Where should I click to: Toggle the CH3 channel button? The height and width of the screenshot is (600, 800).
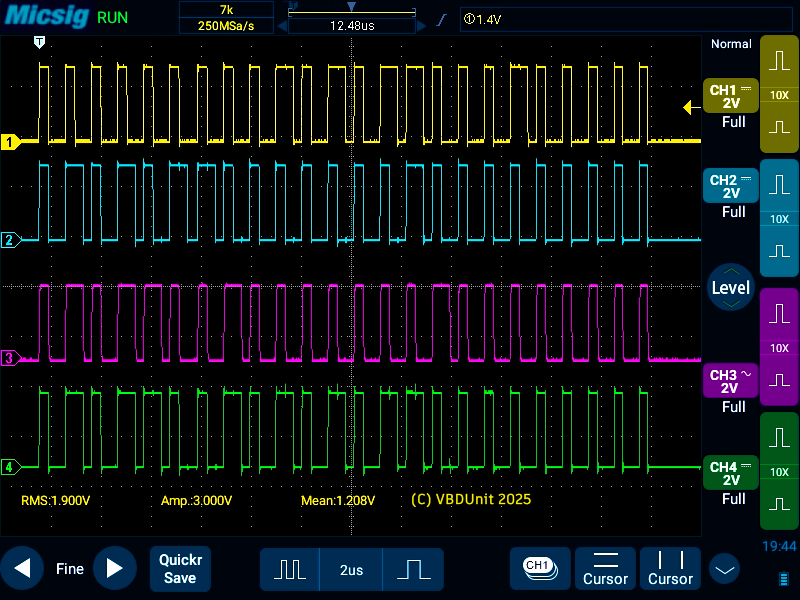tap(731, 381)
